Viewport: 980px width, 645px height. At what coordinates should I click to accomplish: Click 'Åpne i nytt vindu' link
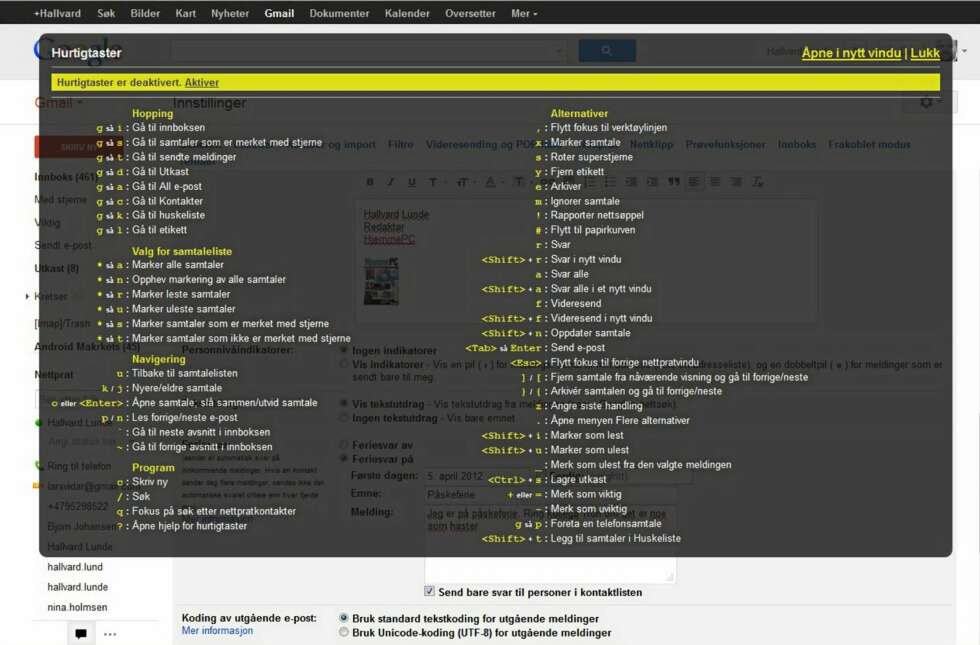(x=851, y=53)
